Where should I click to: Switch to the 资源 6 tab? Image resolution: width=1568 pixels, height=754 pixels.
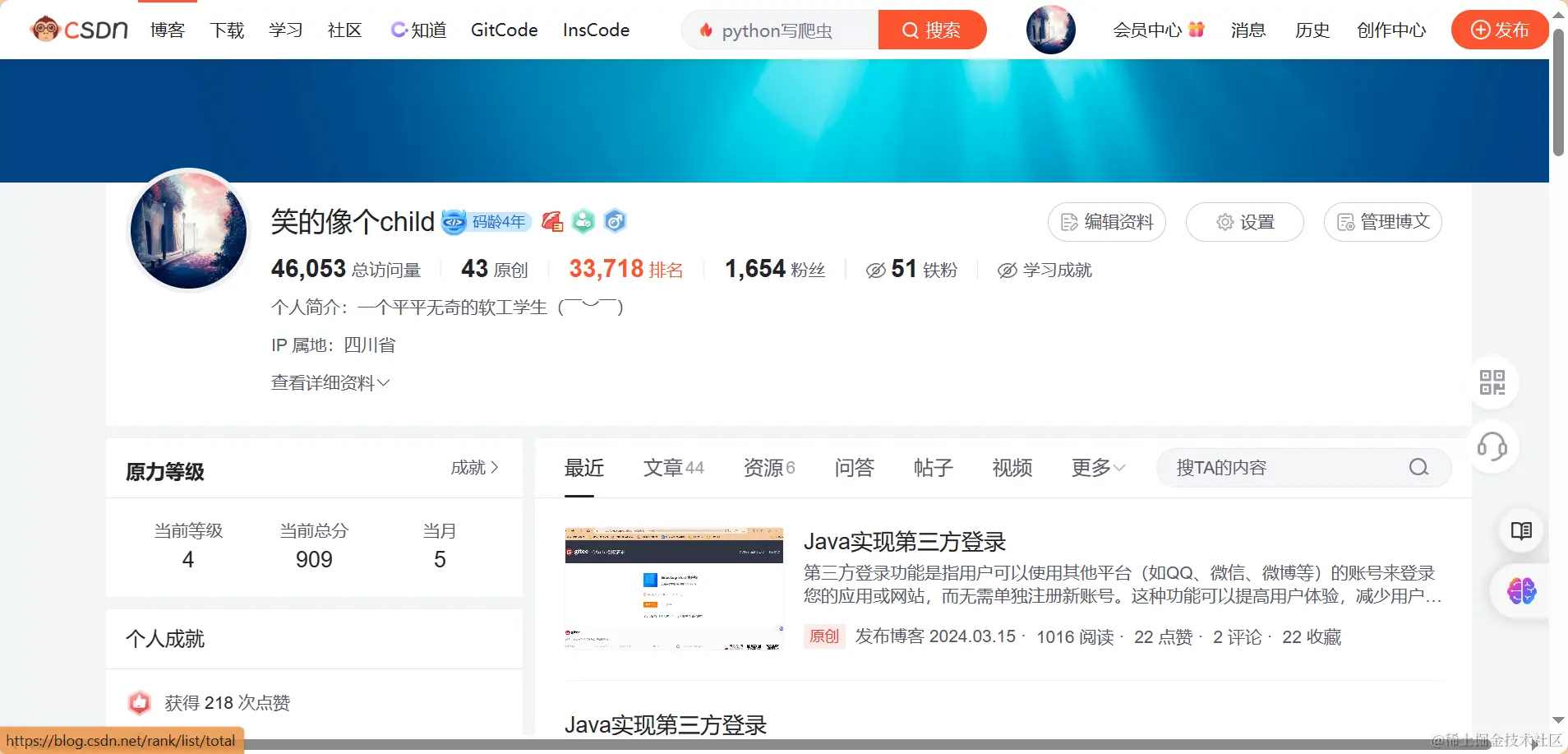(x=769, y=468)
